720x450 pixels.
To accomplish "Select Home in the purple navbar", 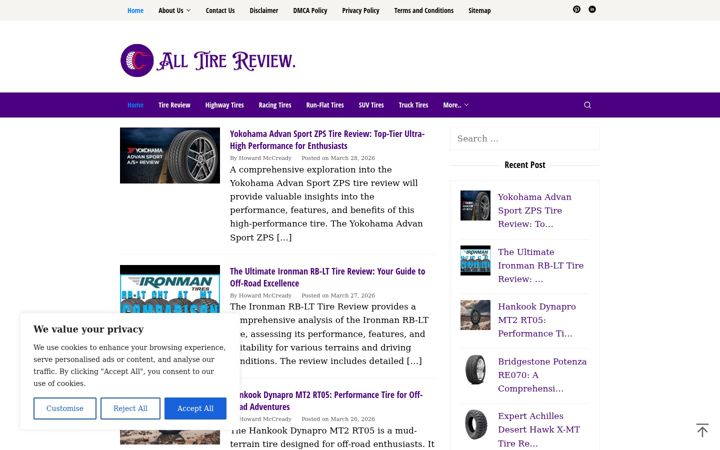I will point(135,105).
